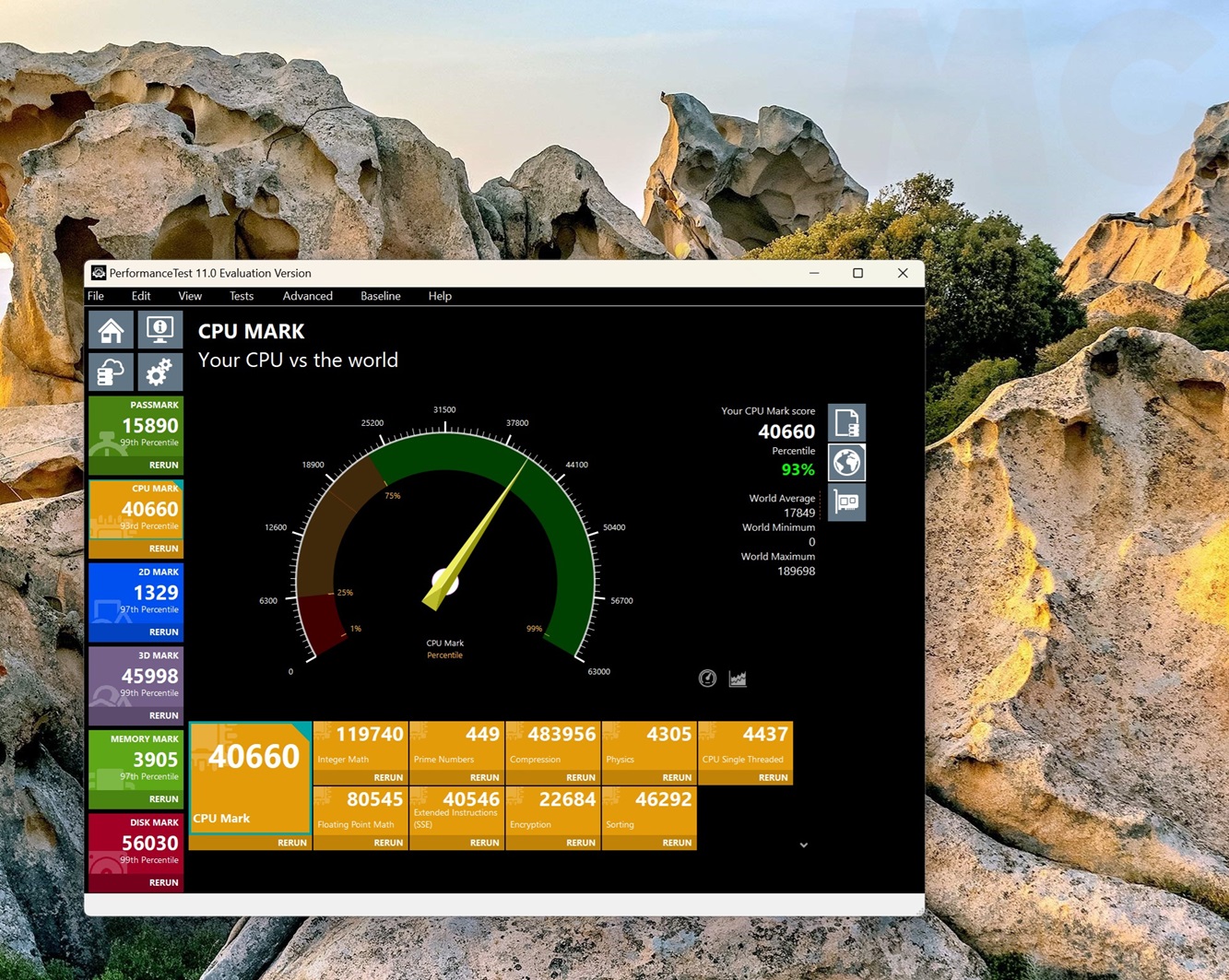Rerun the Integer Math test
This screenshot has width=1229, height=980.
[x=387, y=777]
